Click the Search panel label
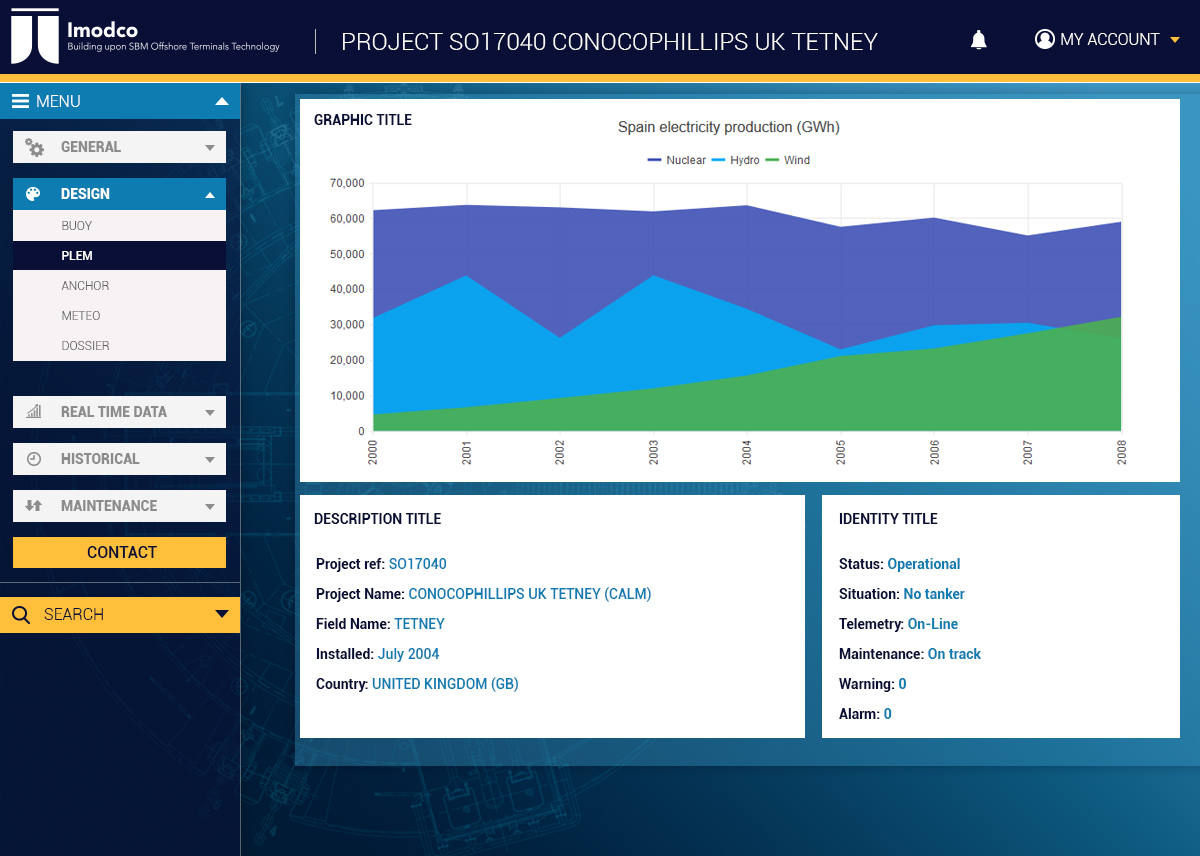The height and width of the screenshot is (856, 1200). click(74, 615)
